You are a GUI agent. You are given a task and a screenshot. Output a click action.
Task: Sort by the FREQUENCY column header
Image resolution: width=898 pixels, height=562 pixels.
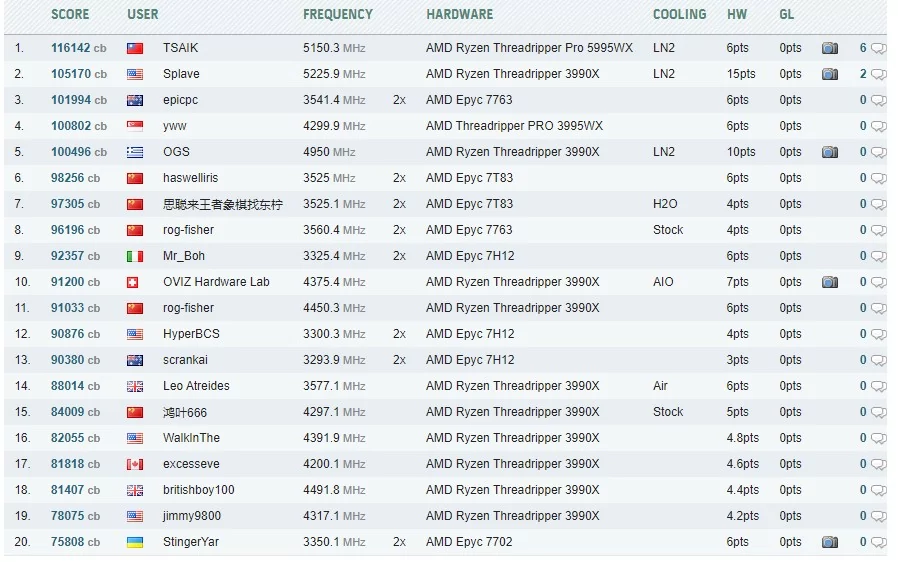click(338, 14)
